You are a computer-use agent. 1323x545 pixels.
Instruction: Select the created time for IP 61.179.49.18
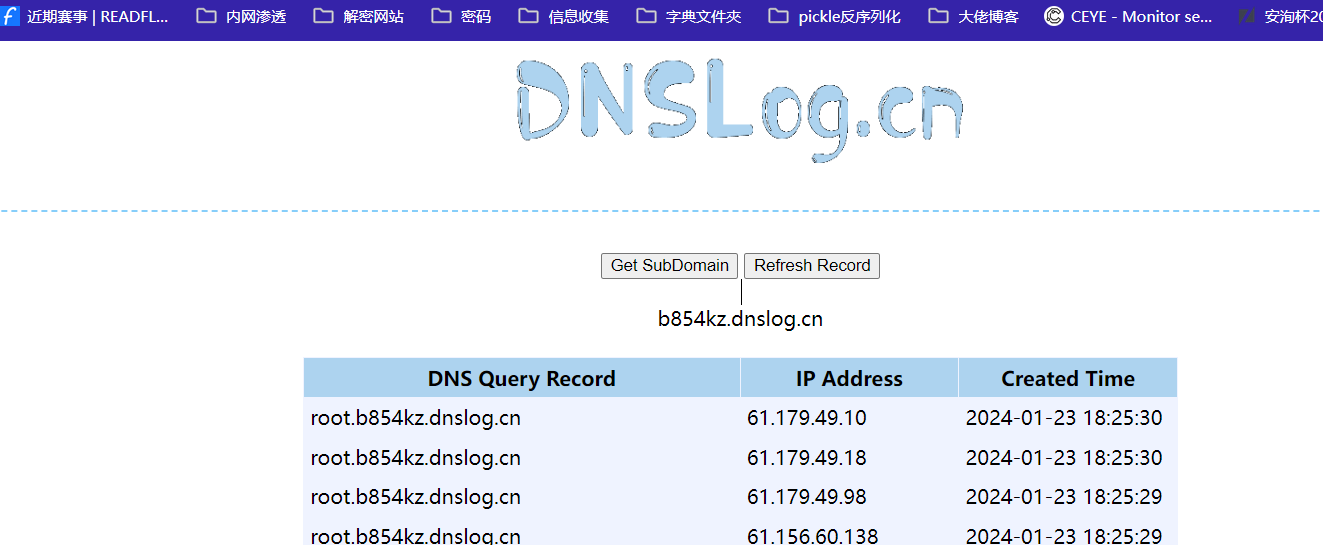pos(1064,458)
